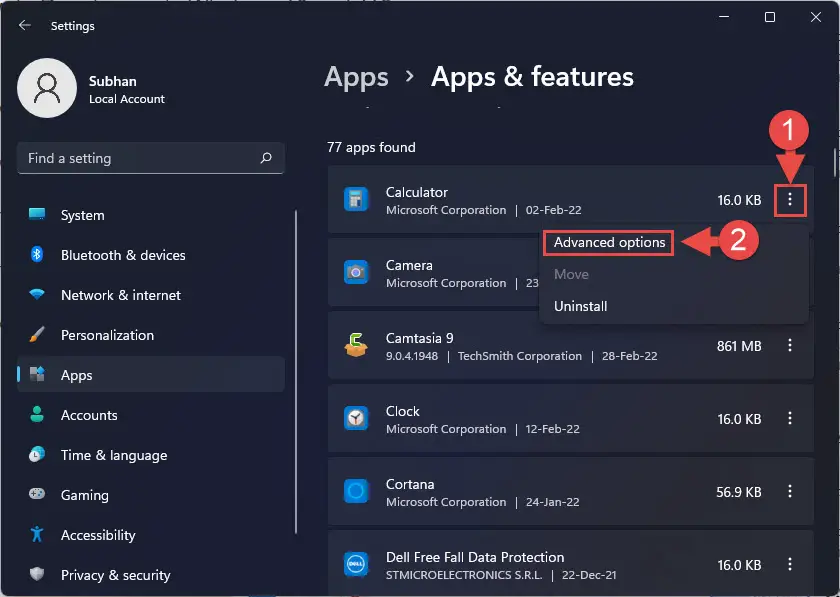Click the Cortana app icon

(x=356, y=491)
